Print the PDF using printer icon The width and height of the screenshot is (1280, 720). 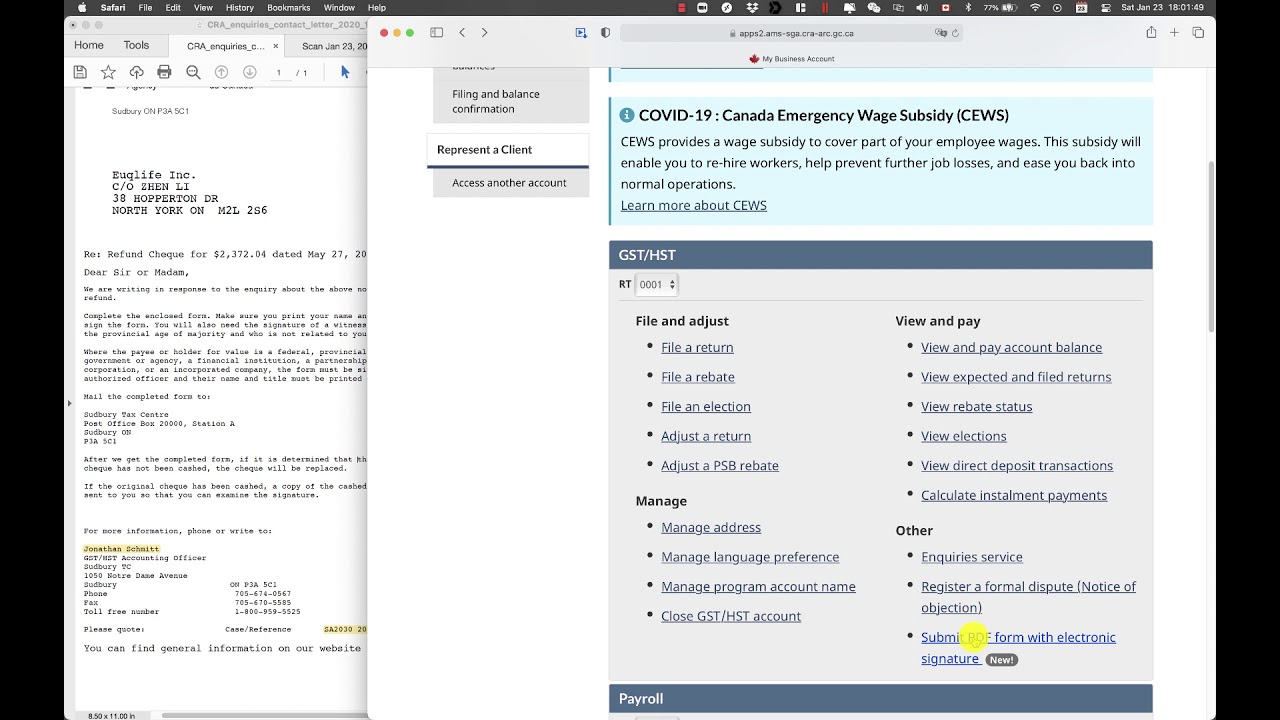(x=164, y=72)
